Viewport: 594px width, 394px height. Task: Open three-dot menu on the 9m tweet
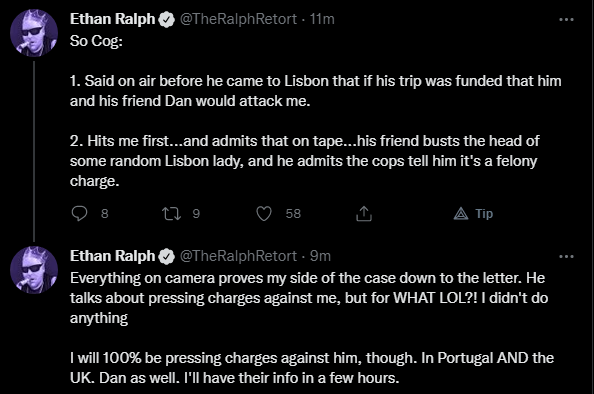(566, 256)
